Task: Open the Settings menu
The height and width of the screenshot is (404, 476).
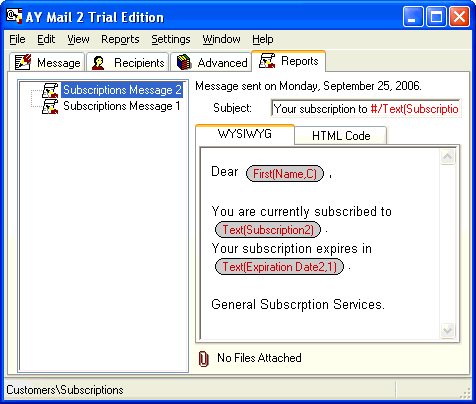Action: [171, 39]
